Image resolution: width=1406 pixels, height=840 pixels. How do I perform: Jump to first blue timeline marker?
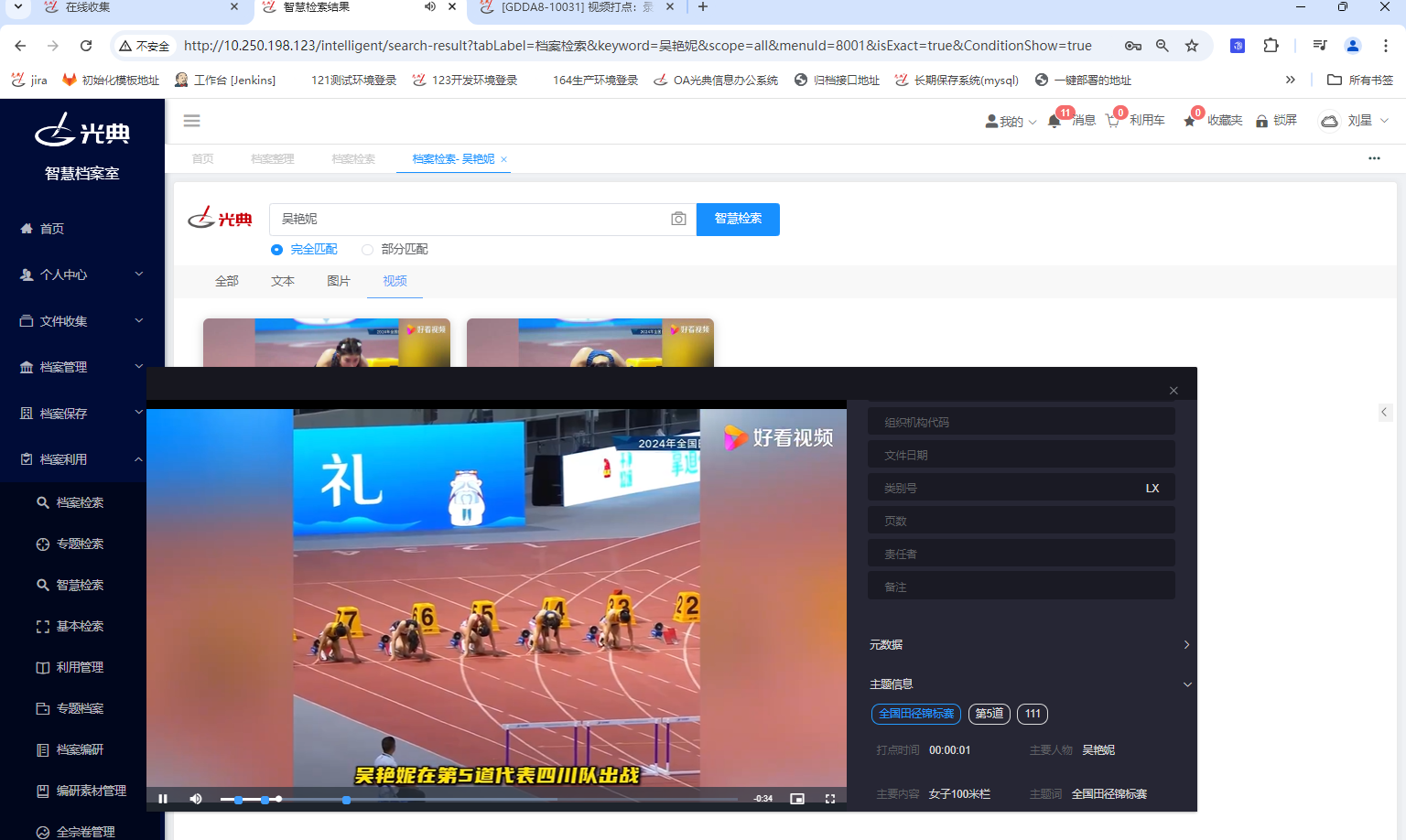[238, 800]
